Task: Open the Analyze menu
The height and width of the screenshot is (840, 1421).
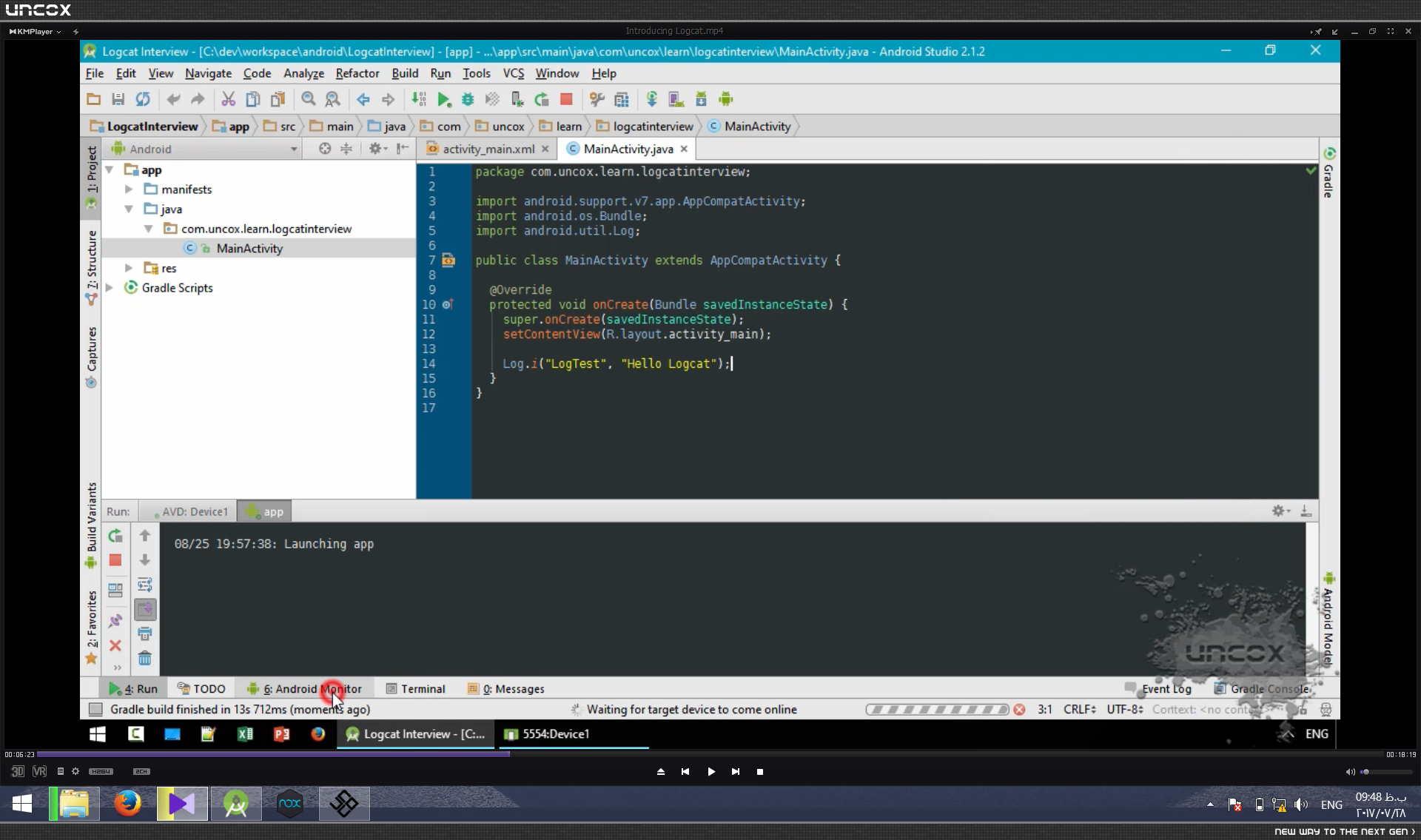Action: point(303,73)
